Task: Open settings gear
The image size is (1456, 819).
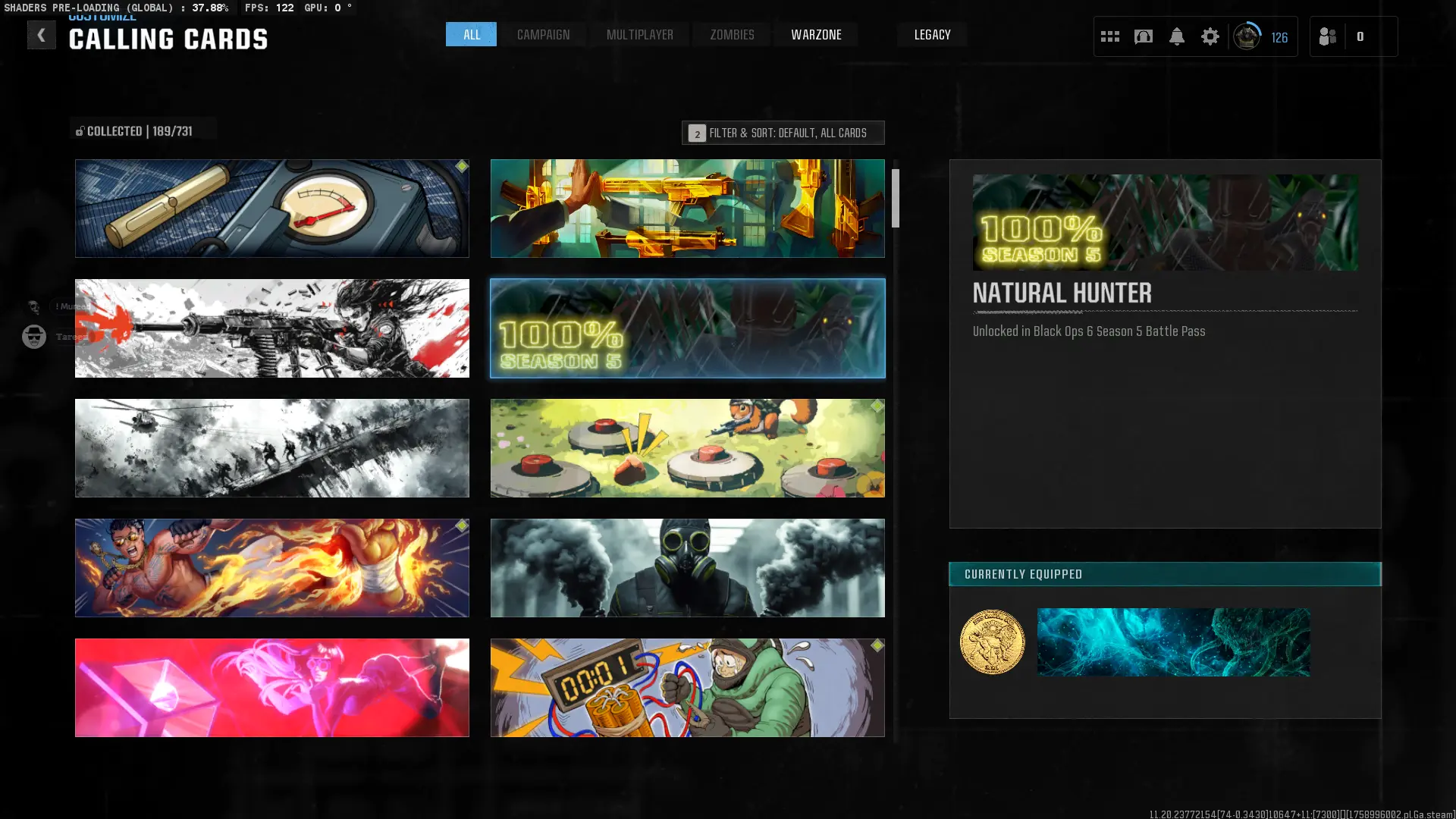Action: [x=1210, y=36]
